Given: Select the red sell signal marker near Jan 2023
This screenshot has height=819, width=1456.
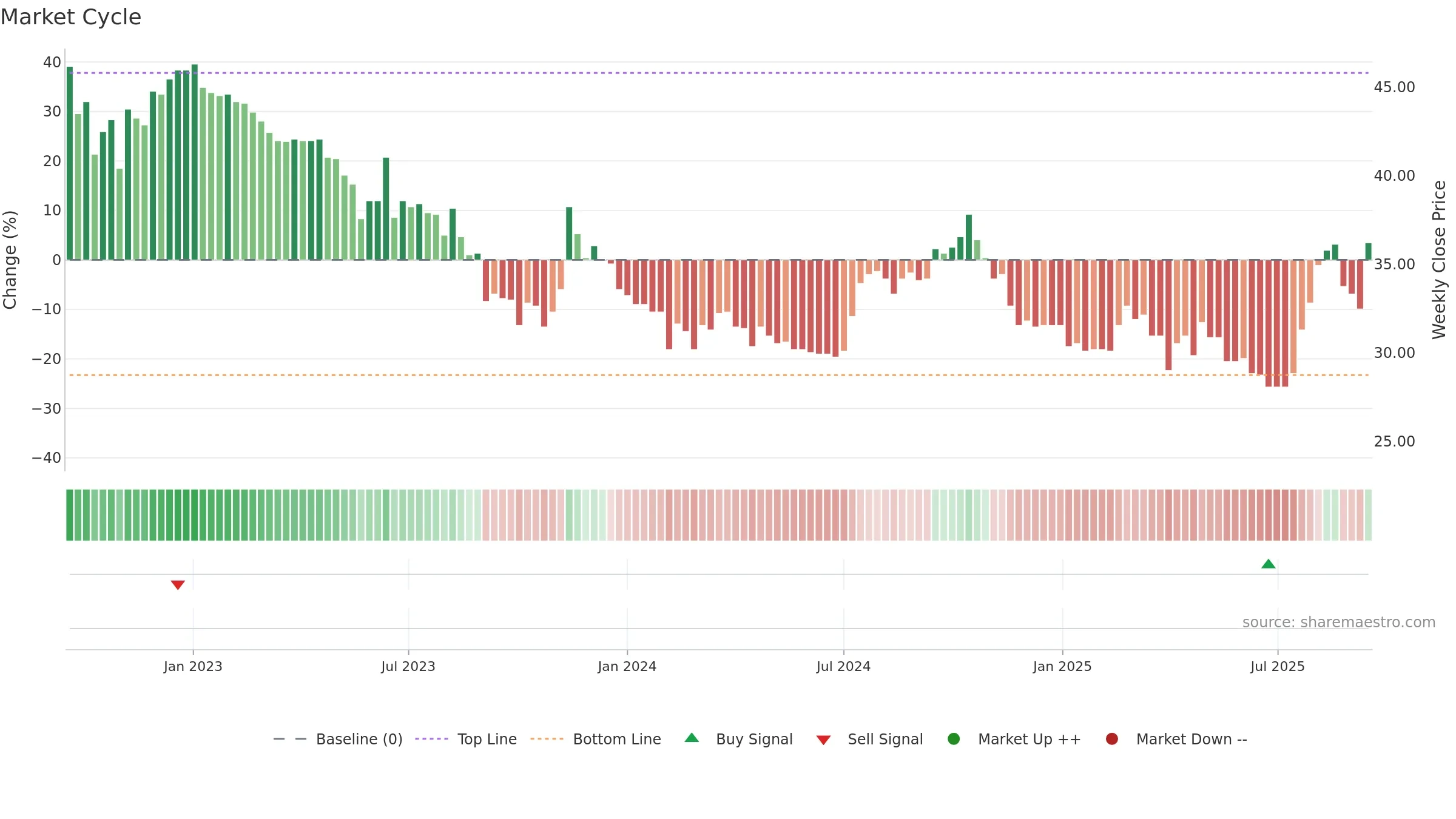Looking at the screenshot, I should point(178,585).
